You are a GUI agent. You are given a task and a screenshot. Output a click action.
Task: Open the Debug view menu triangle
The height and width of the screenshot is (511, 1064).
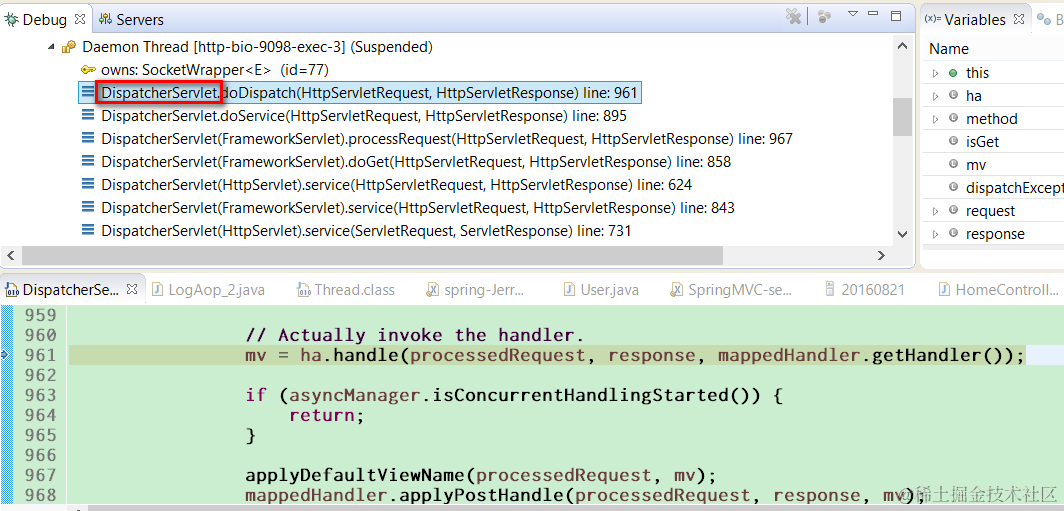[854, 14]
